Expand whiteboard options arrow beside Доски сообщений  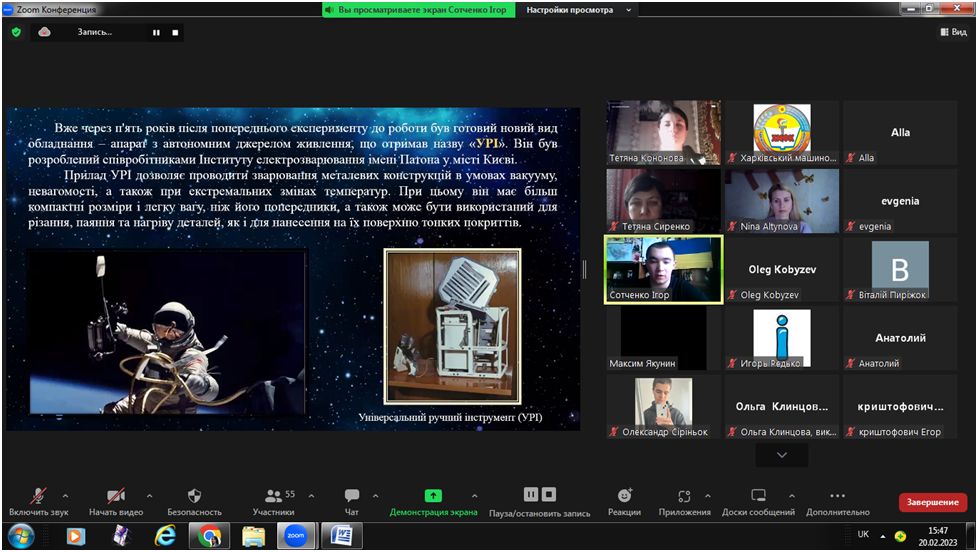pos(792,496)
